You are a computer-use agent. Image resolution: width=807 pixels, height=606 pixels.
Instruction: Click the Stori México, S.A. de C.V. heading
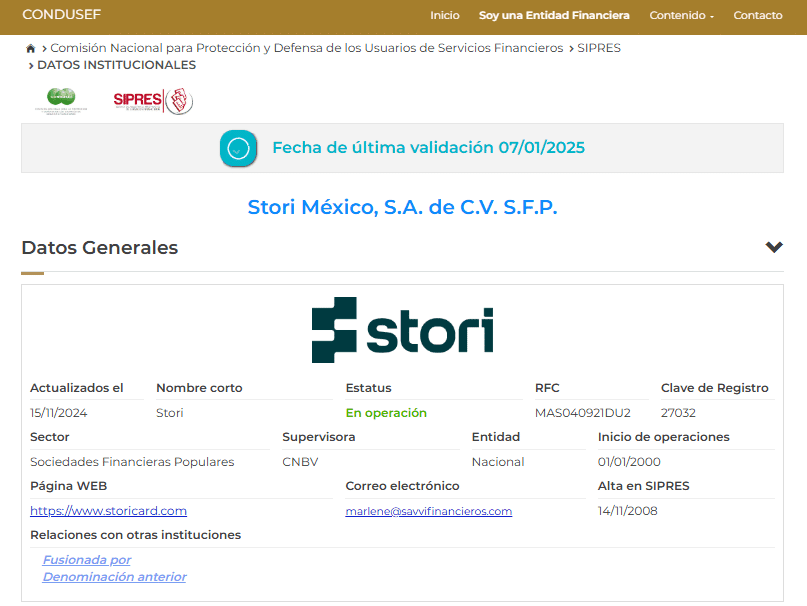[402, 207]
